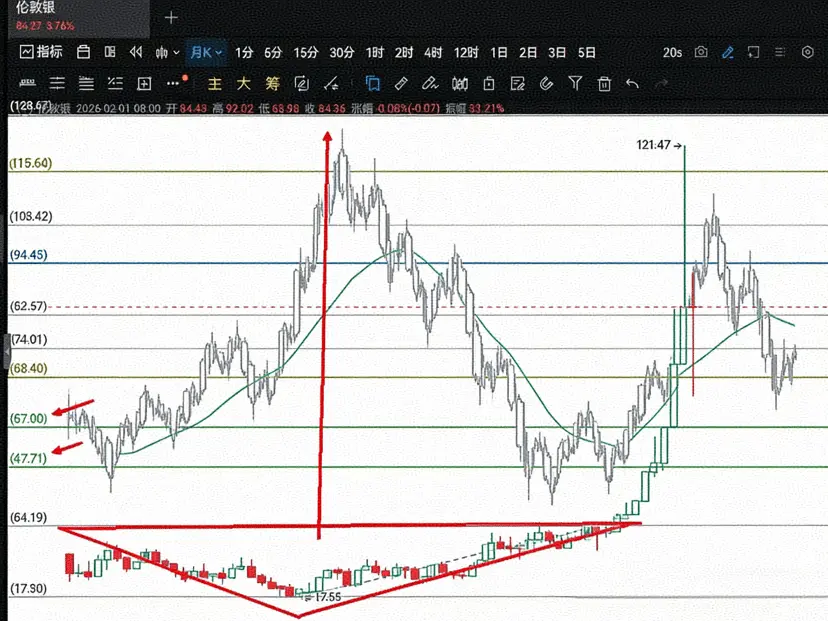Take a chart snapshot with camera icon
The width and height of the screenshot is (828, 621).
click(x=701, y=52)
